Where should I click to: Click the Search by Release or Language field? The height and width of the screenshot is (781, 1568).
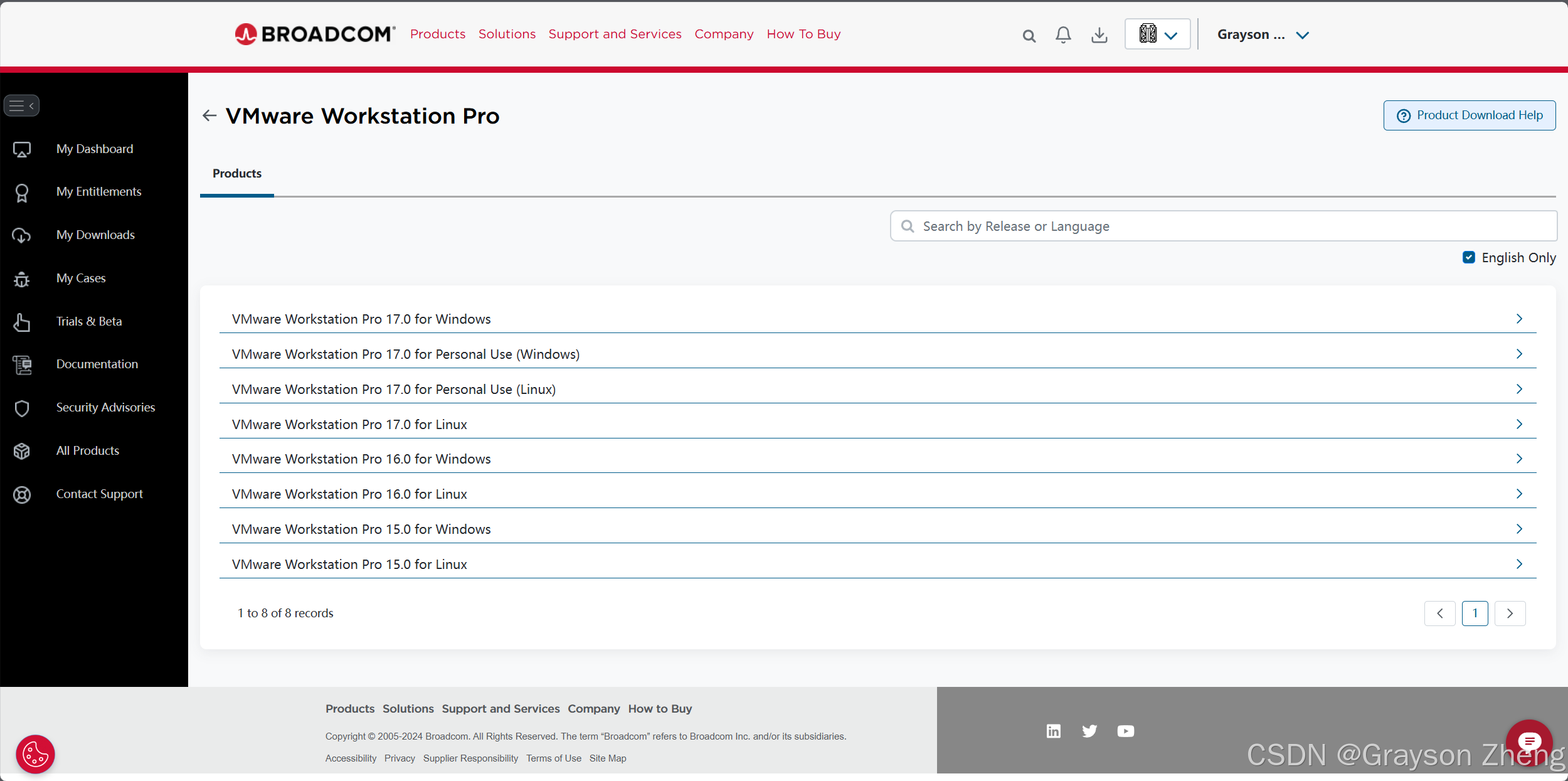(x=1223, y=226)
